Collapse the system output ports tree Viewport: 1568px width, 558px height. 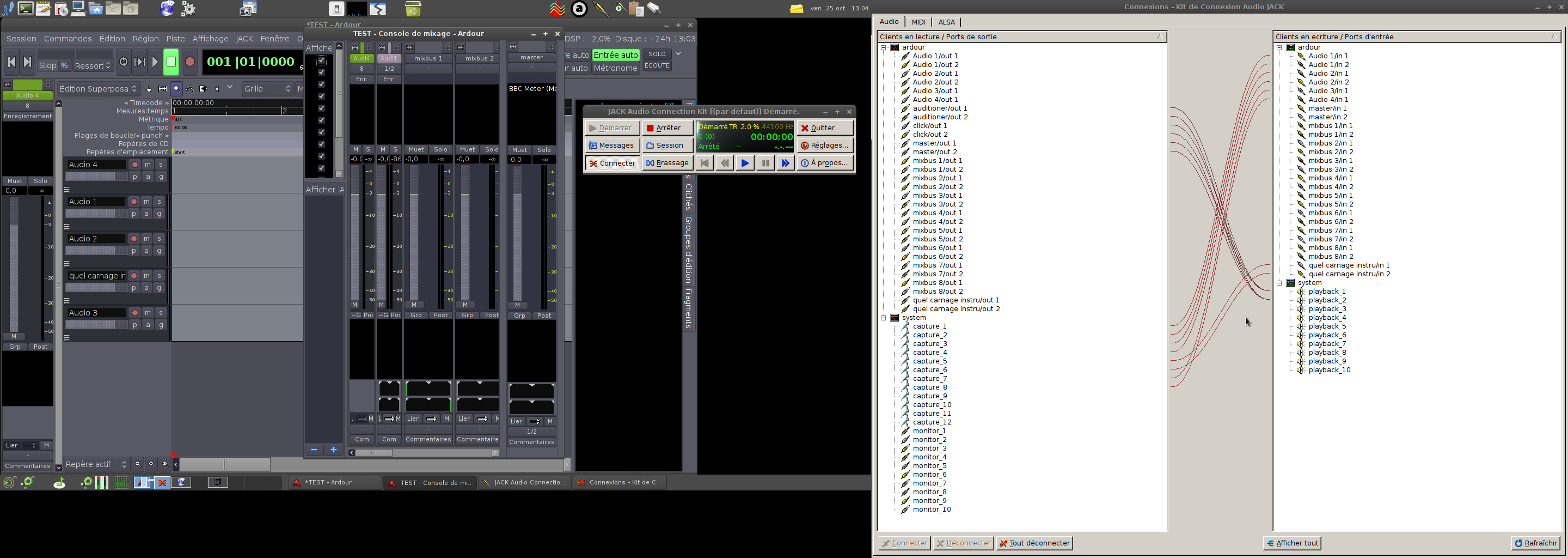pyautogui.click(x=883, y=318)
